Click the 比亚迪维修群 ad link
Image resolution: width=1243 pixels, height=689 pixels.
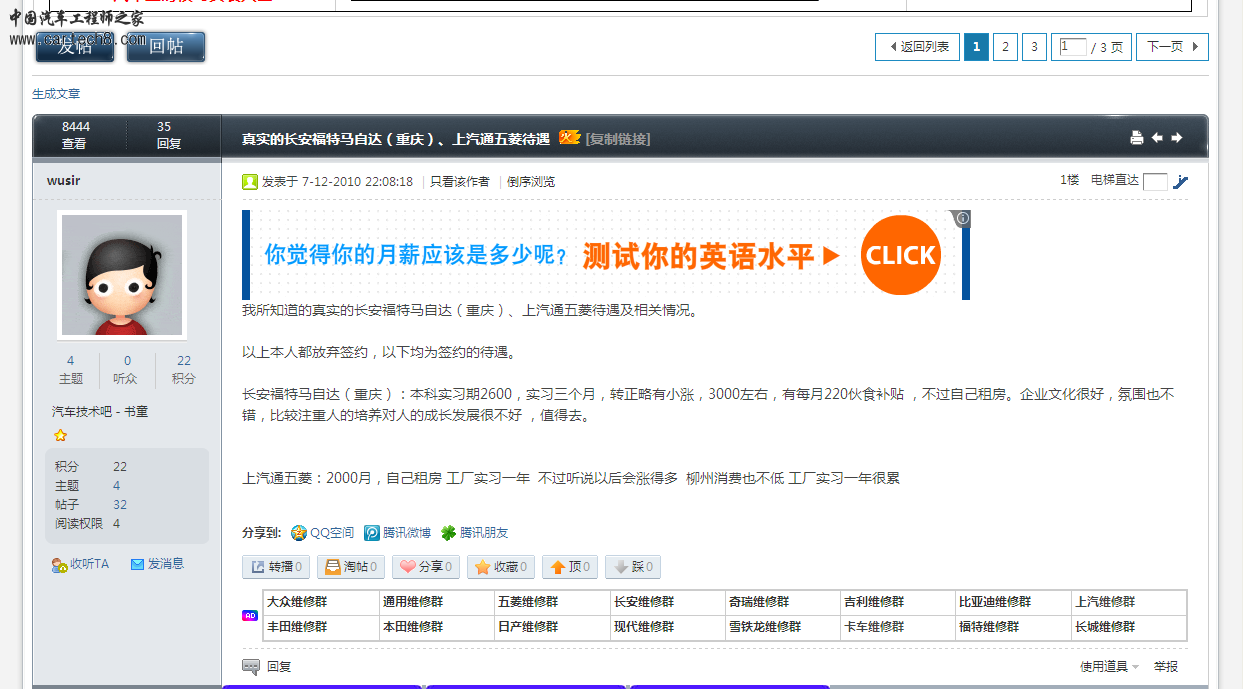995,602
